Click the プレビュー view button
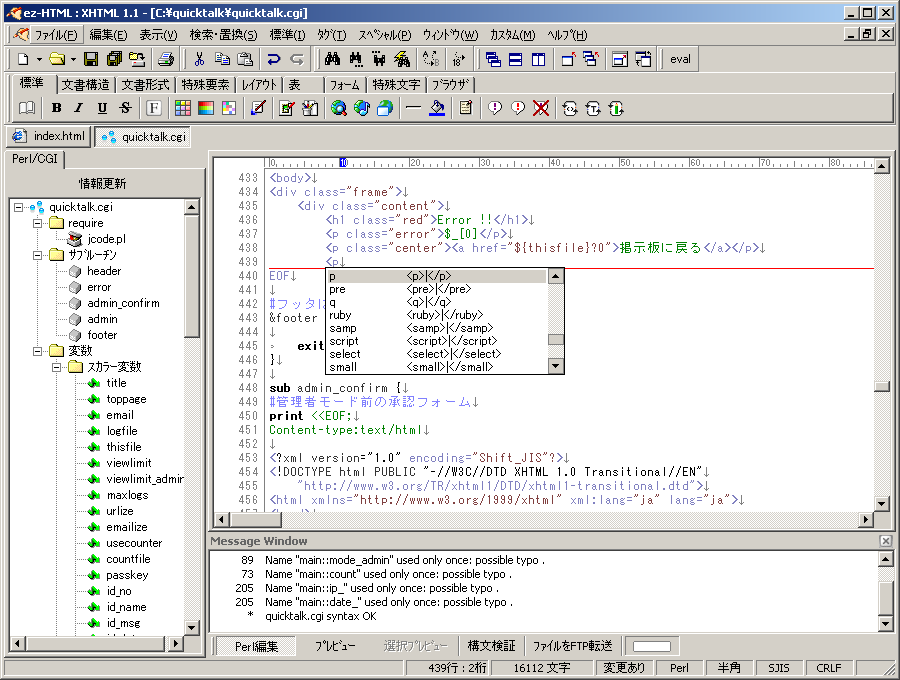The image size is (900, 680). click(x=335, y=646)
